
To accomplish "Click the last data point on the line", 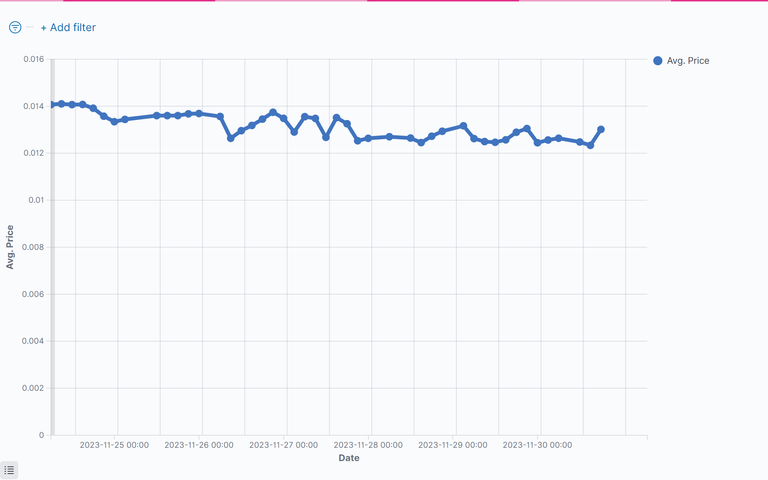I will 601,129.
